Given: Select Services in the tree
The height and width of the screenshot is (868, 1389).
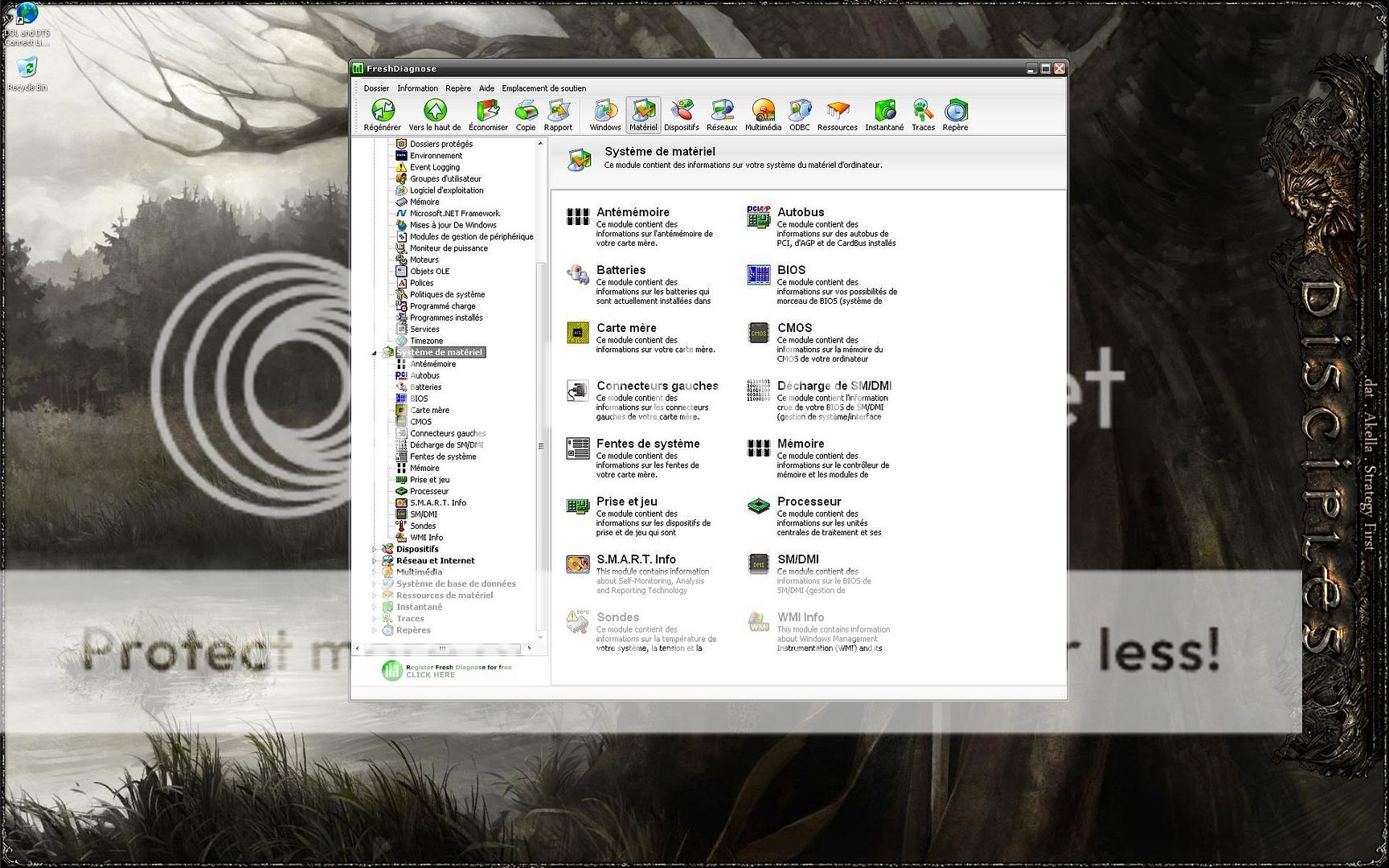Looking at the screenshot, I should click(424, 330).
